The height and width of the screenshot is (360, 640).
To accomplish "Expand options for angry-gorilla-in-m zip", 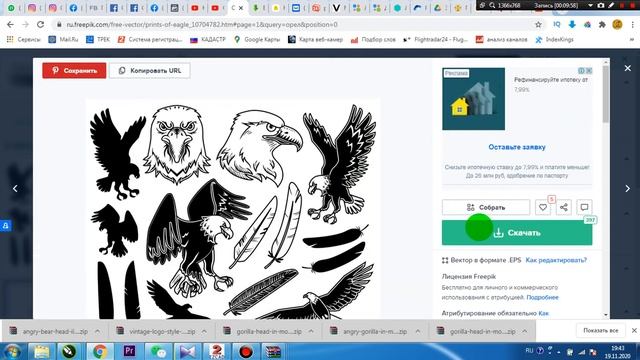I will 418,331.
